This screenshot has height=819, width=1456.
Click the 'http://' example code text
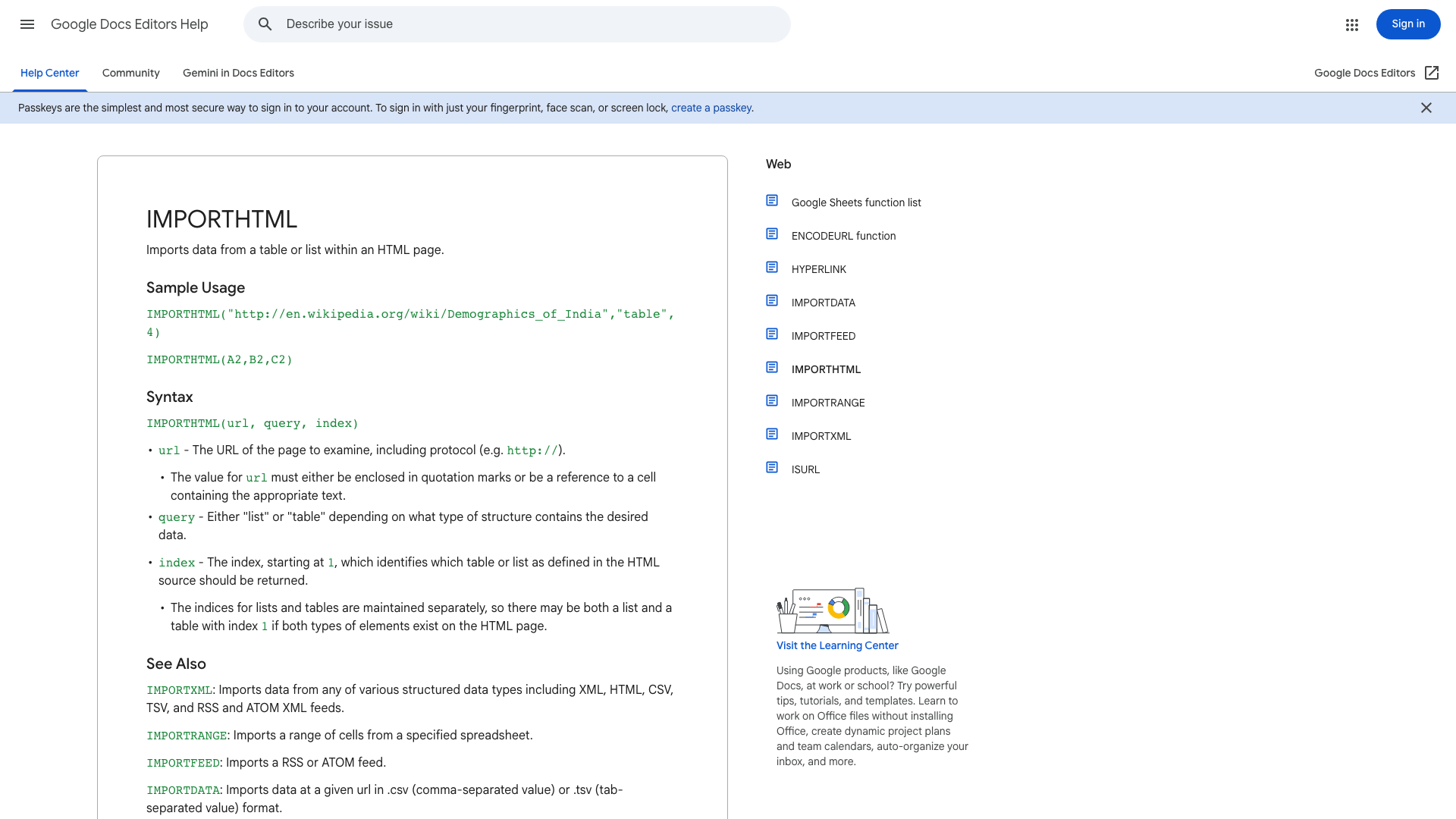point(532,450)
